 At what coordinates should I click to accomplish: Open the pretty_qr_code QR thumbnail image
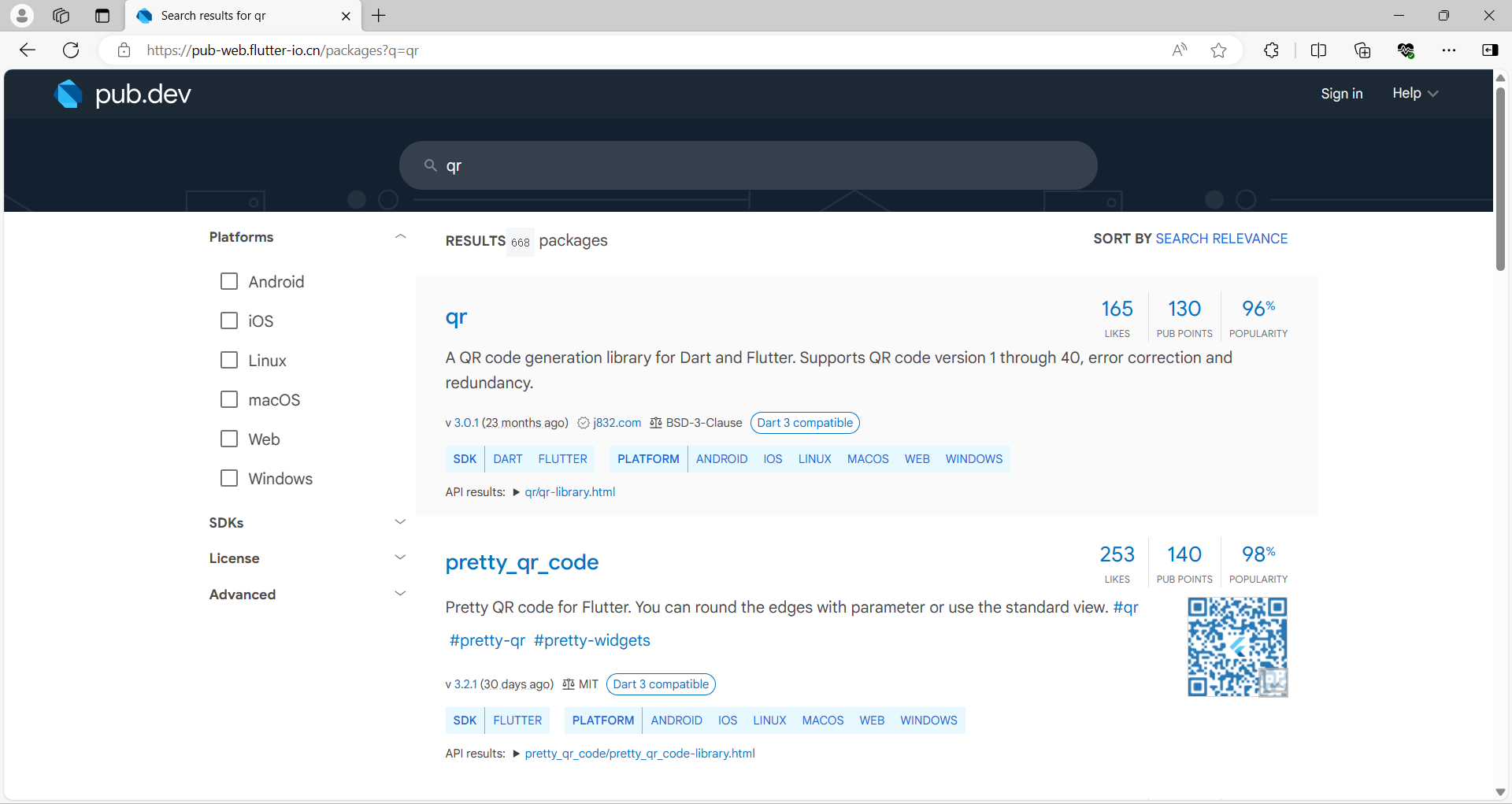pyautogui.click(x=1238, y=647)
